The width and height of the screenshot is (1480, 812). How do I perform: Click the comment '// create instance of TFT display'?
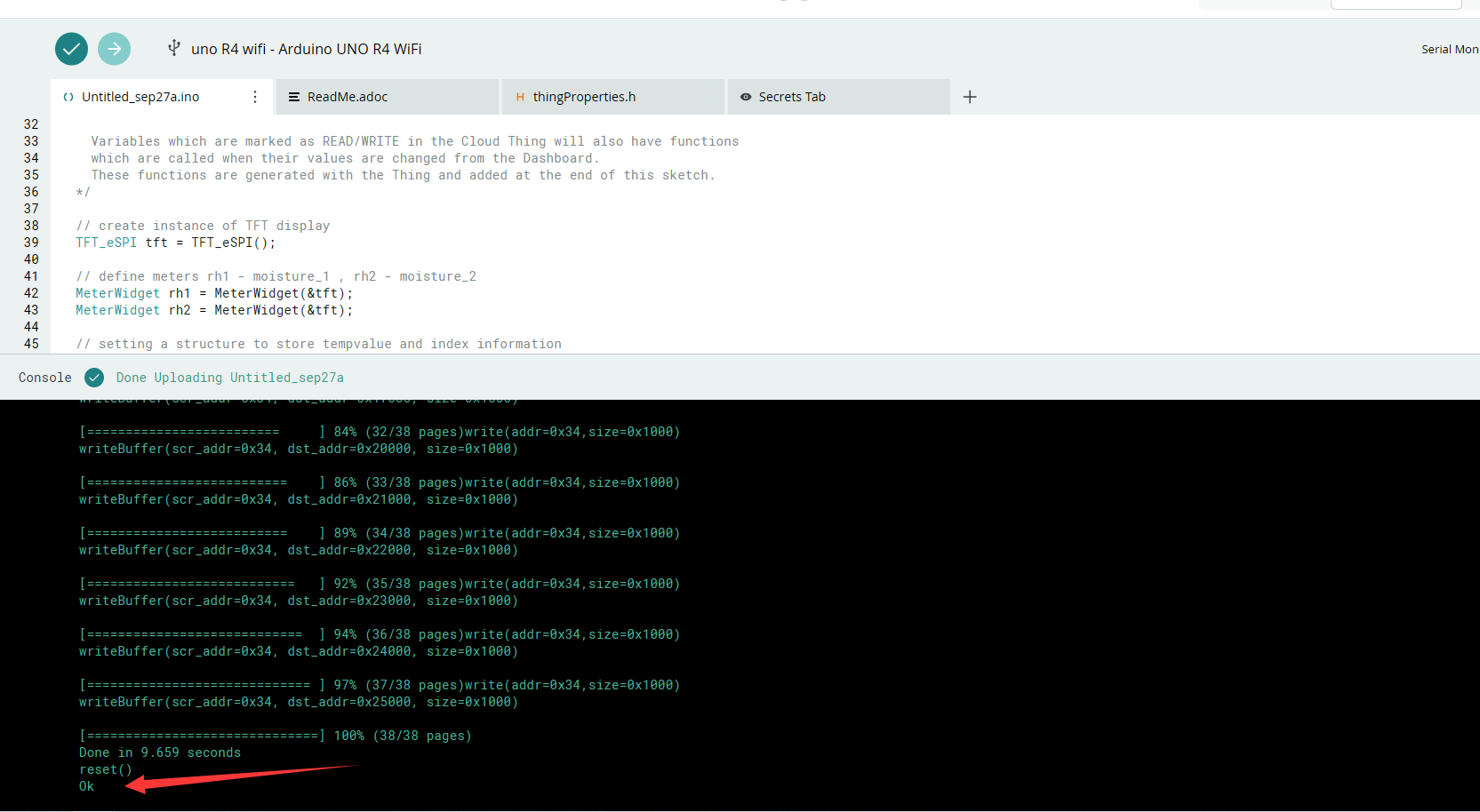(203, 226)
